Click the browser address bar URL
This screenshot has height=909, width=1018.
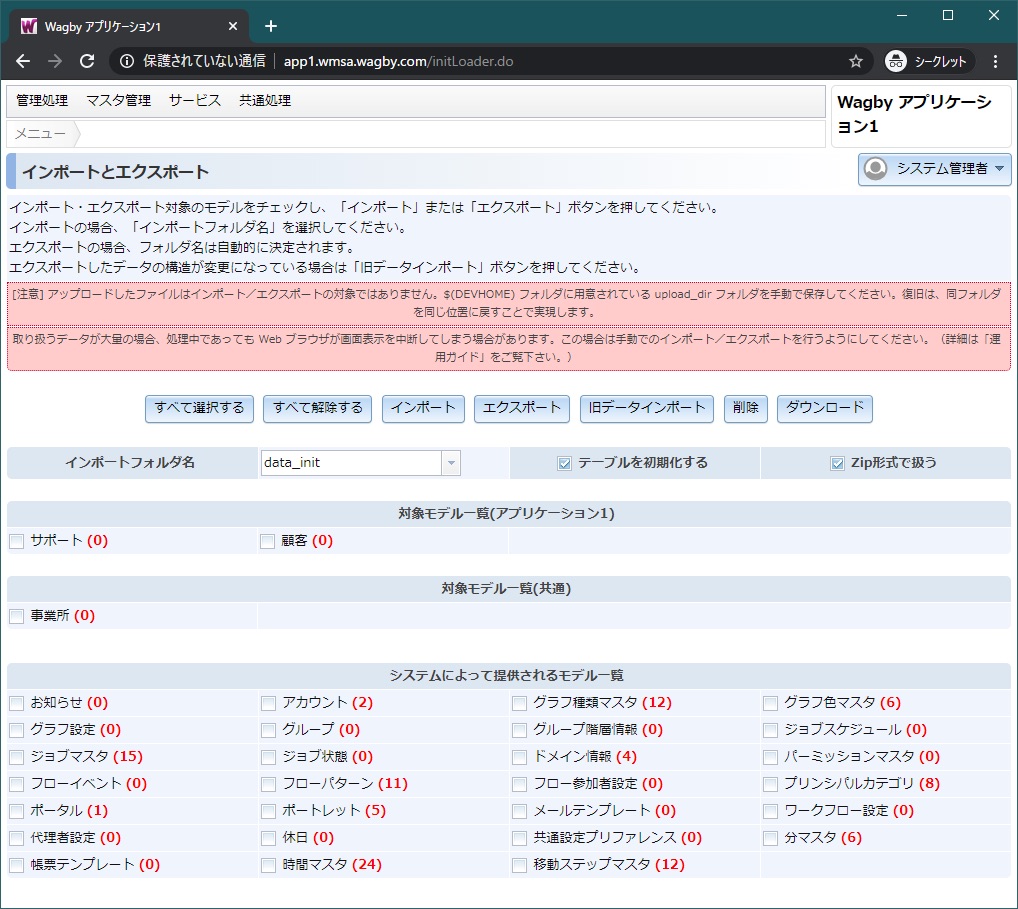(x=399, y=61)
